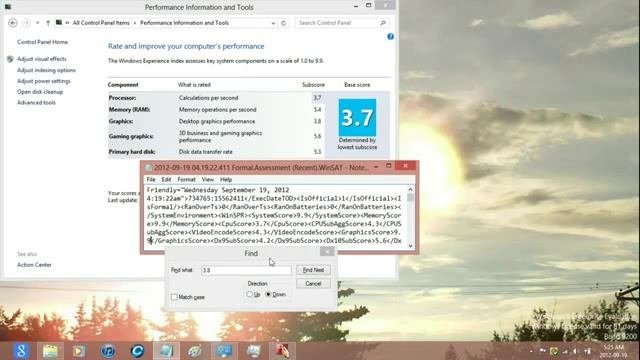Click the Primary hard disk row label
This screenshot has height=360, width=640.
point(132,152)
